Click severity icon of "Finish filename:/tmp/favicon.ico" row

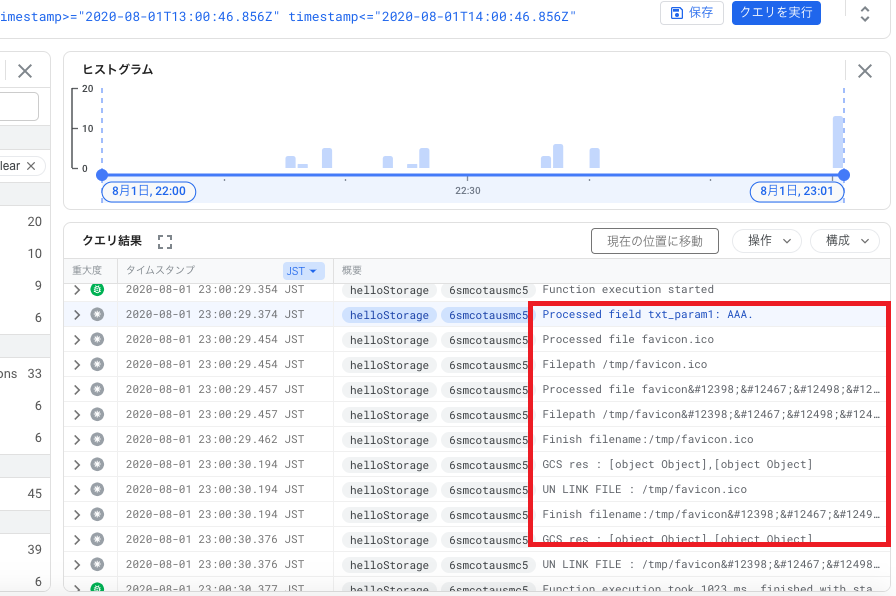[97, 440]
